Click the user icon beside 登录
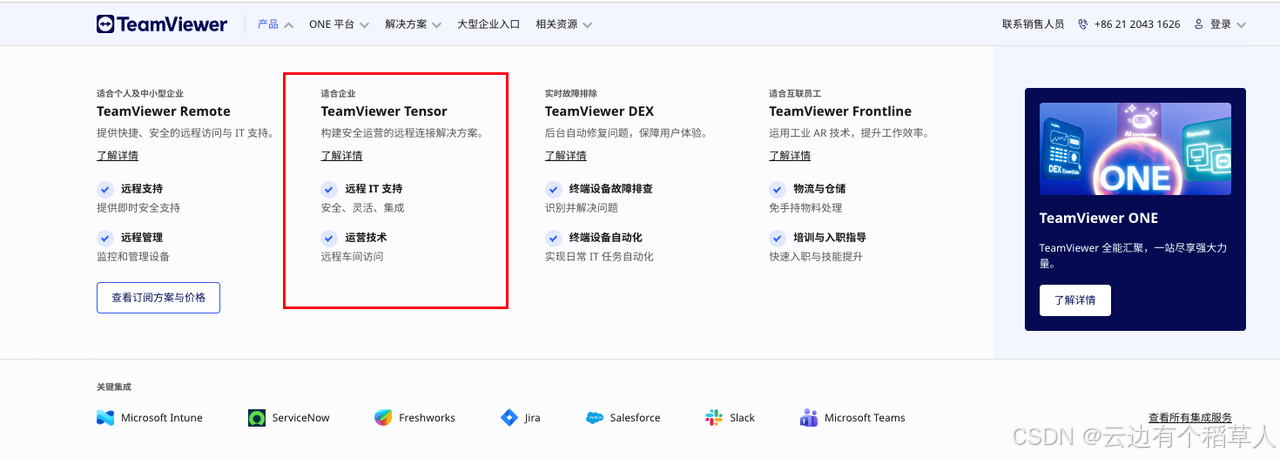The image size is (1280, 458). (1198, 24)
